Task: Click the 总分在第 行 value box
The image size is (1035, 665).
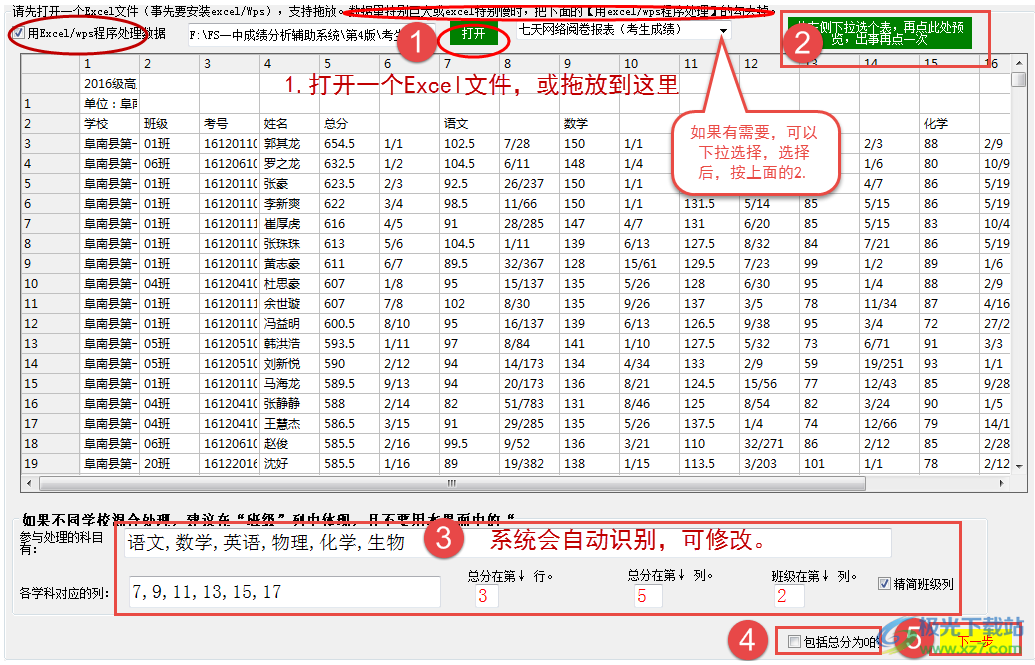Action: click(486, 596)
